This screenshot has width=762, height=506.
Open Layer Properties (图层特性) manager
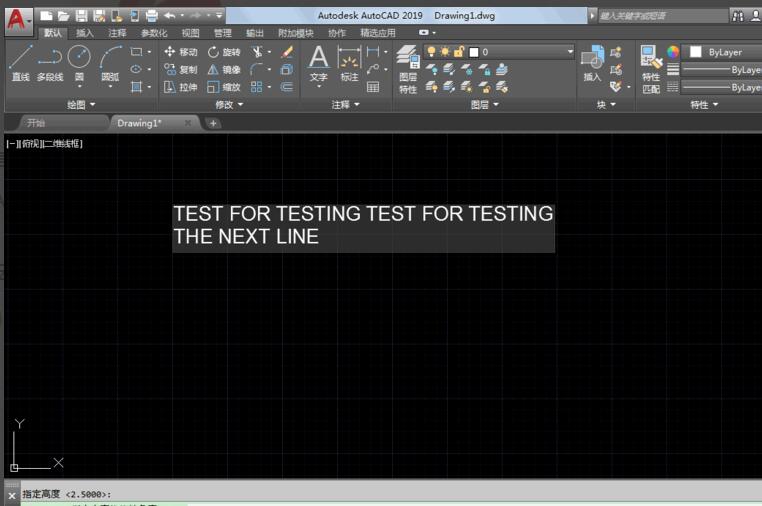click(x=408, y=69)
